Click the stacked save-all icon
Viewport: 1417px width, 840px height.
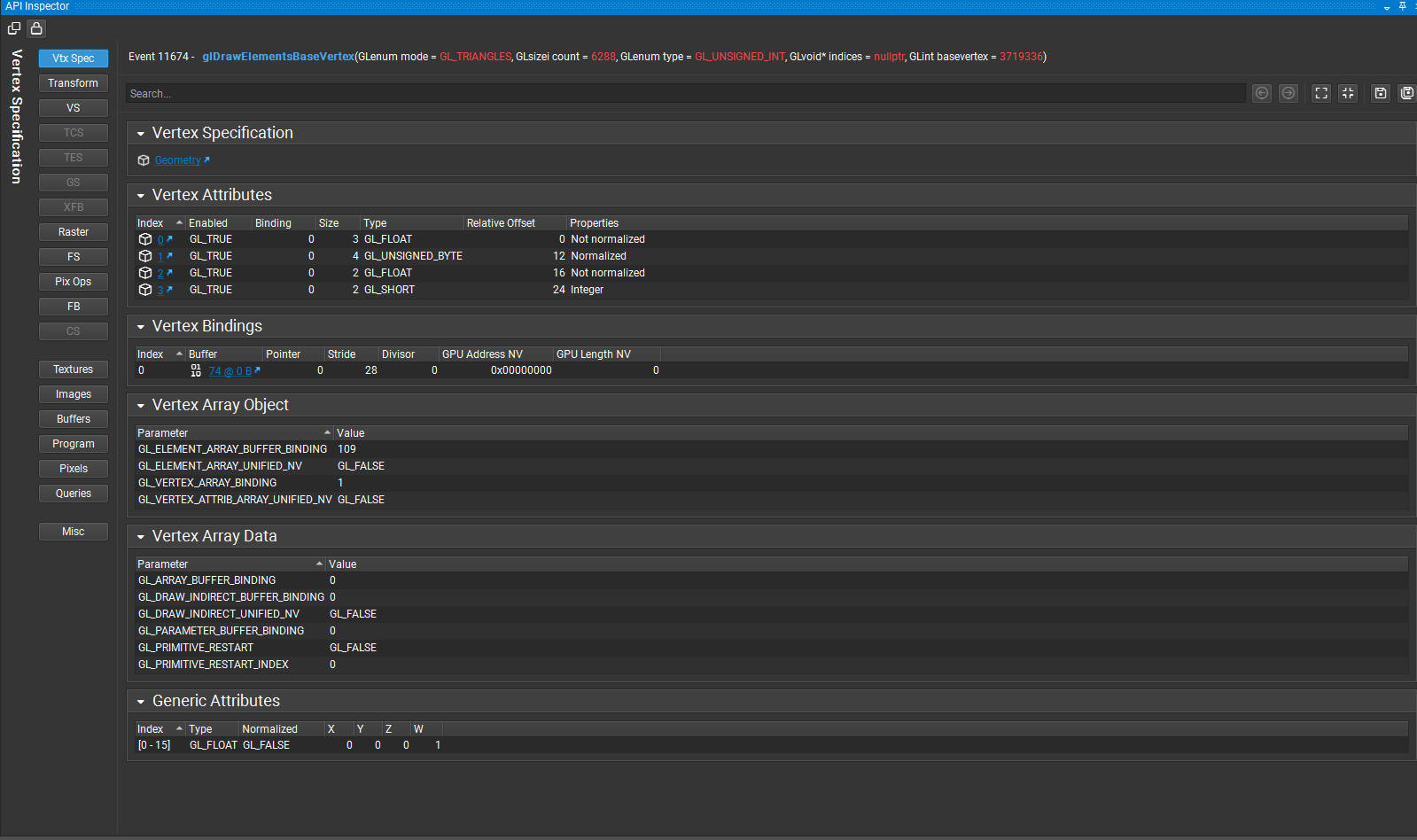[x=1406, y=93]
